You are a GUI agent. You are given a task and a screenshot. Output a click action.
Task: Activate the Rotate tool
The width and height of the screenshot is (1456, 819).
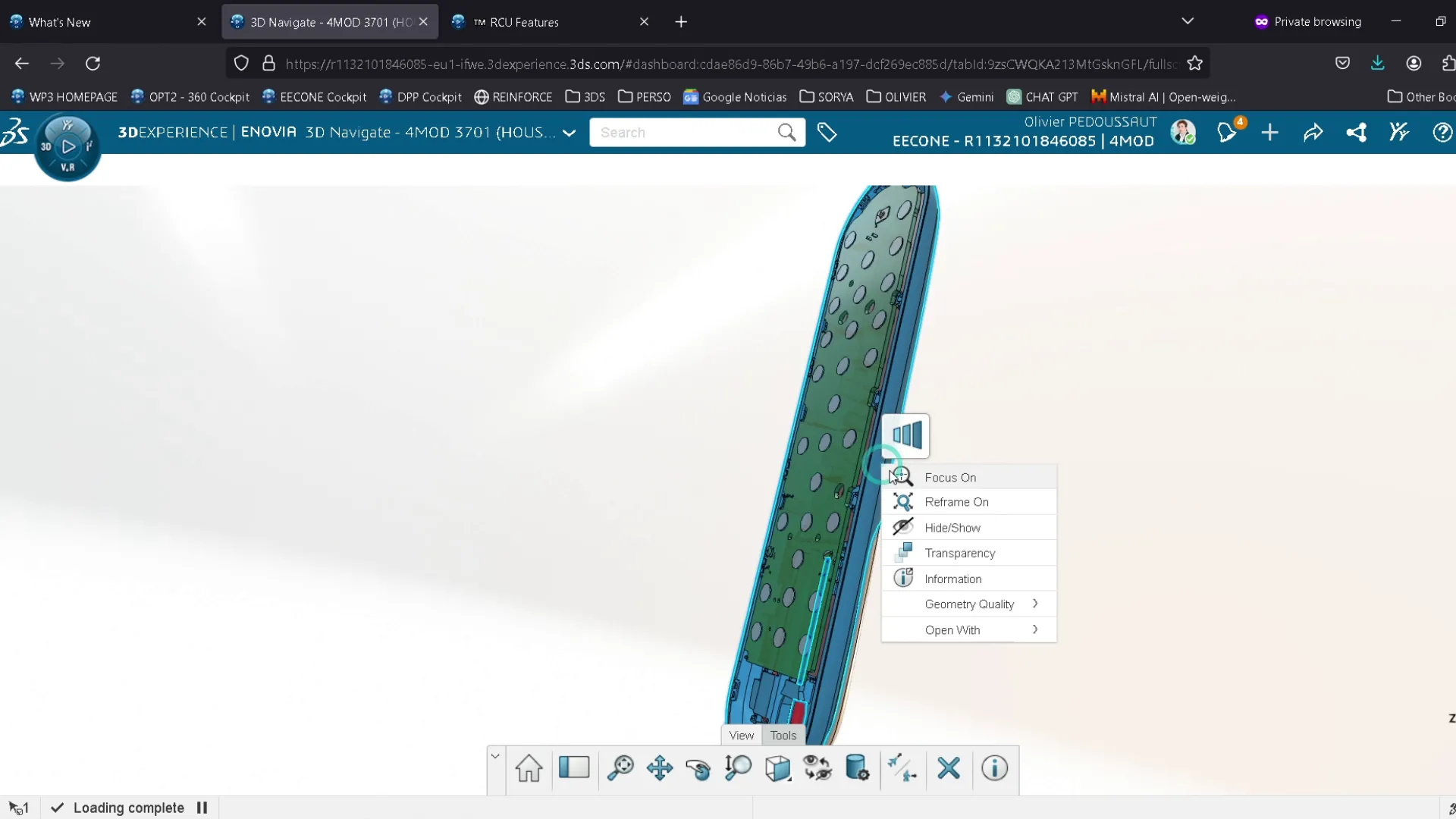(698, 768)
